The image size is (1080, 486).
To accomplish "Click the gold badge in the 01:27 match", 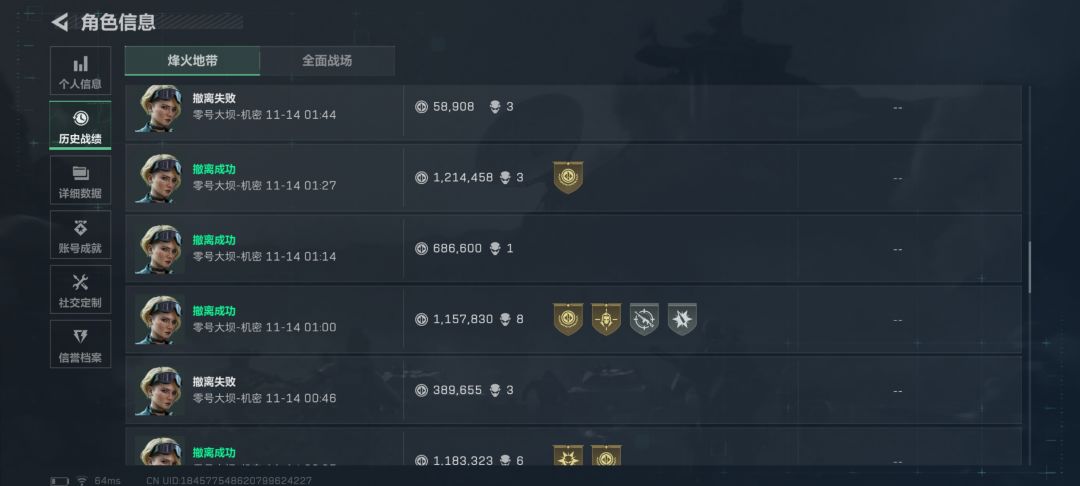I will (568, 177).
